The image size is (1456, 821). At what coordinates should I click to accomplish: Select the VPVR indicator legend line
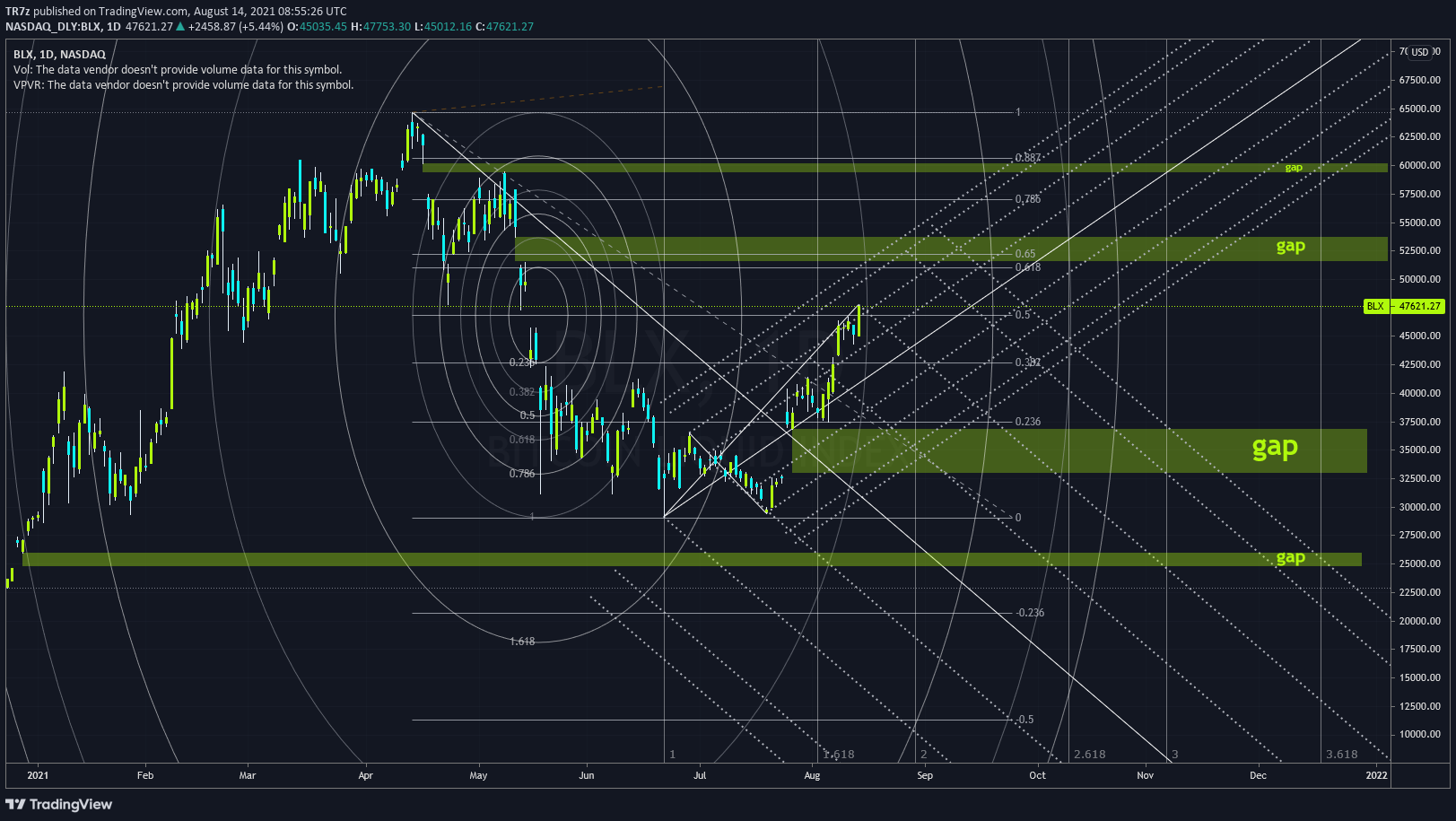(x=184, y=85)
